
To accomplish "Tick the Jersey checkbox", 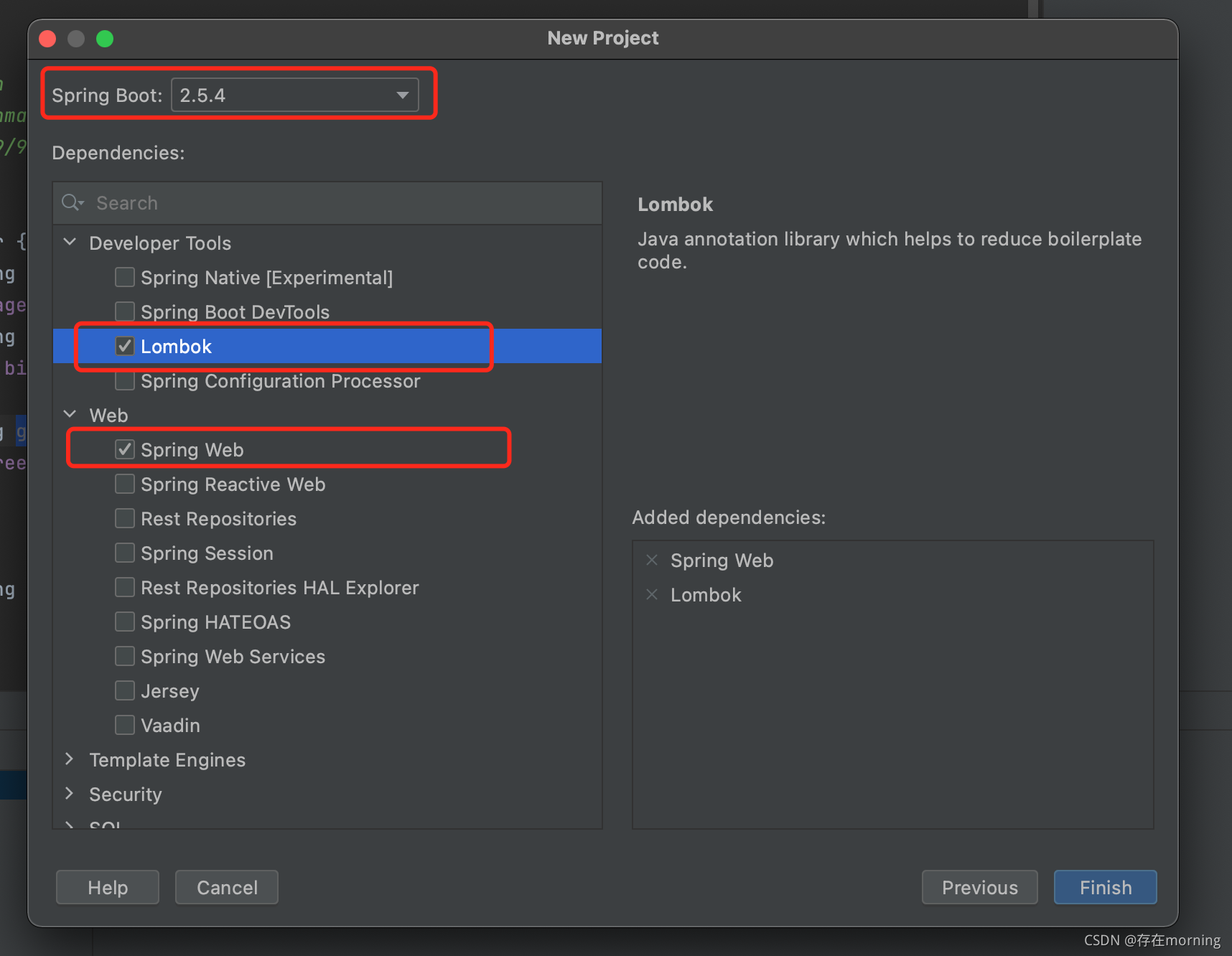I will (x=125, y=690).
